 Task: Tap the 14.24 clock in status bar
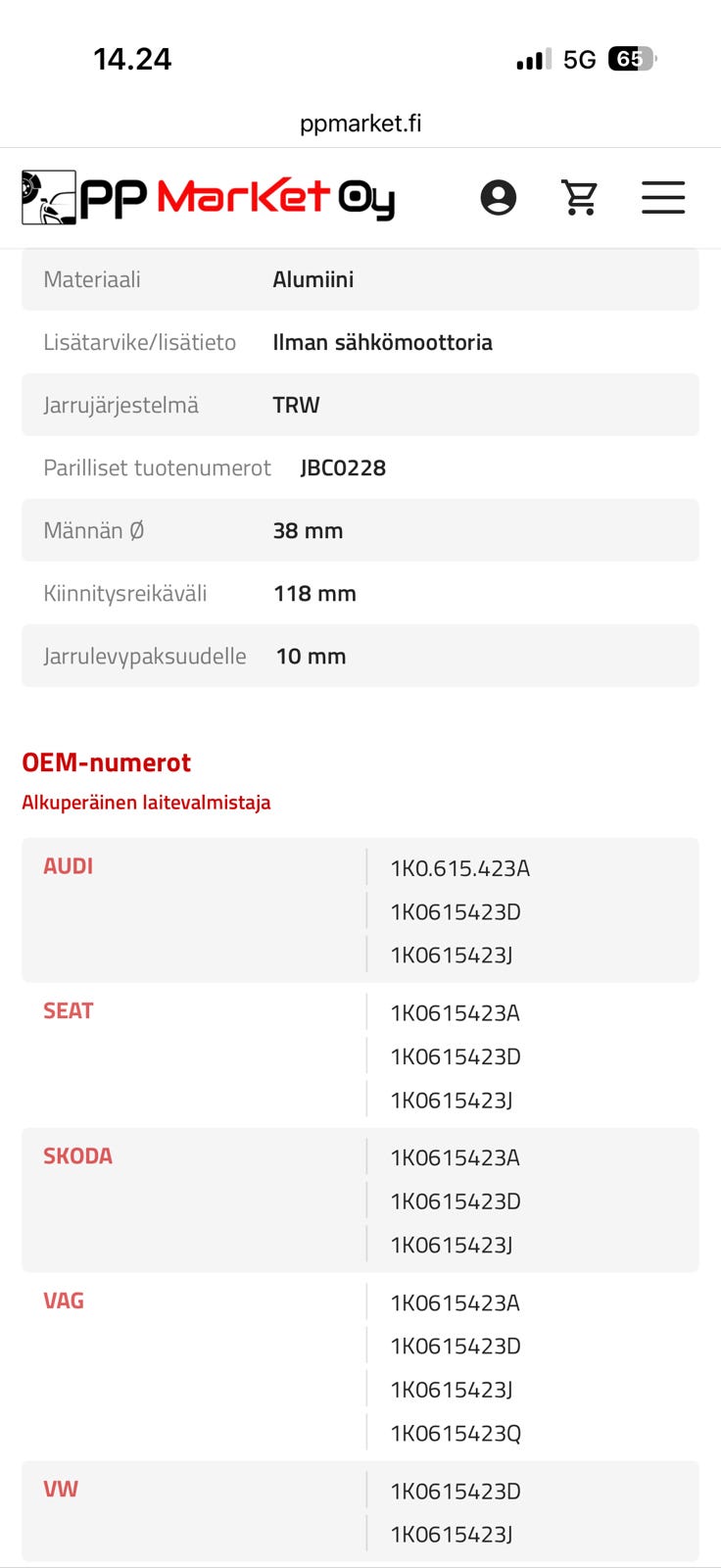(132, 60)
